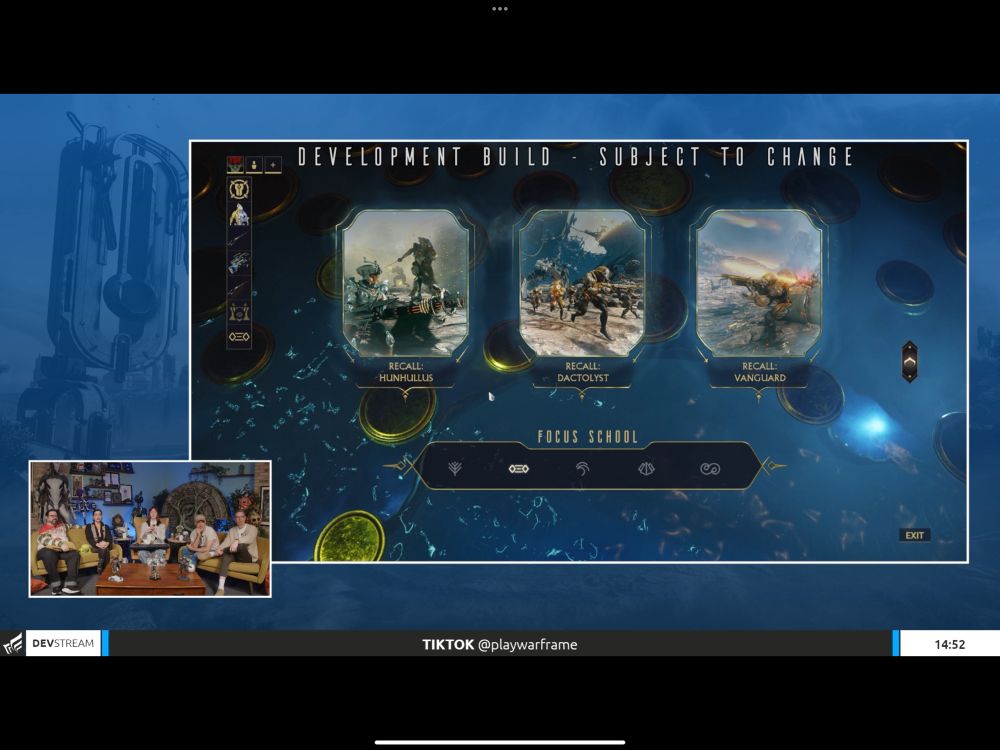This screenshot has height=750, width=1000.
Task: Select the primary weapon slot in the sidebar
Action: (x=239, y=239)
